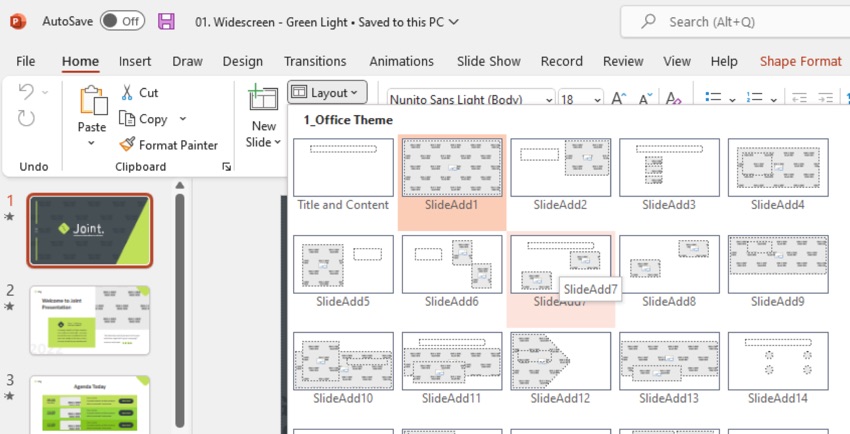Click the slide panel scrollbar up arrow
The height and width of the screenshot is (434, 850).
(x=180, y=185)
